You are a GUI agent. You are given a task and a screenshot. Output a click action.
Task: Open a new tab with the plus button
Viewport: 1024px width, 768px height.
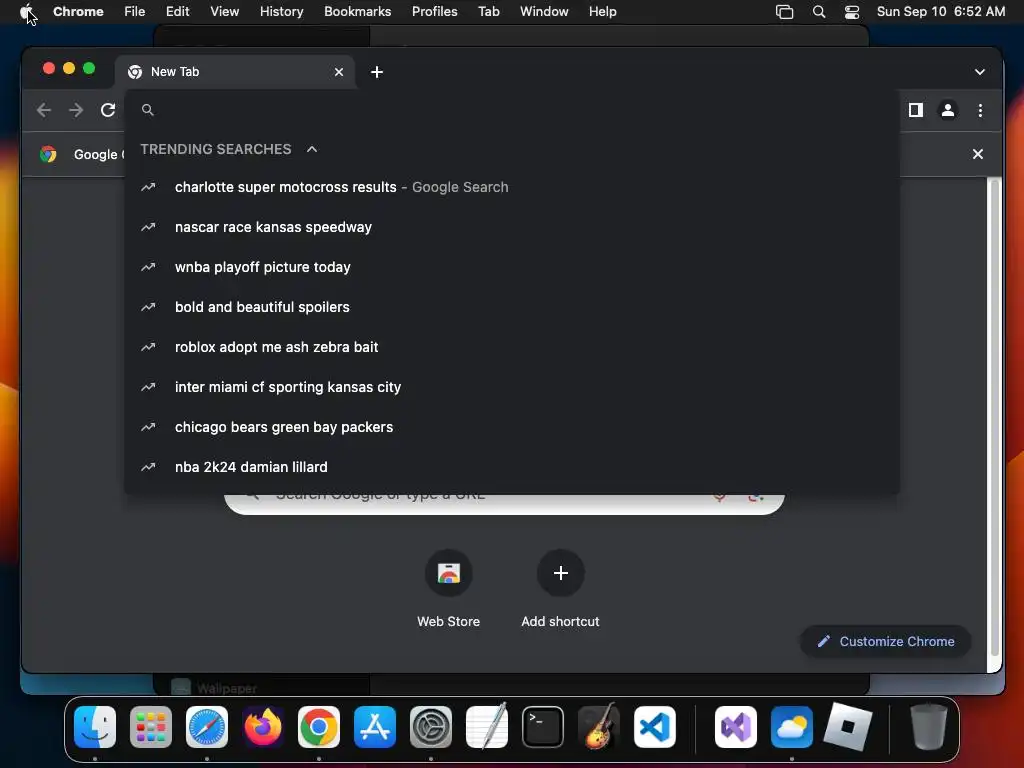[377, 72]
